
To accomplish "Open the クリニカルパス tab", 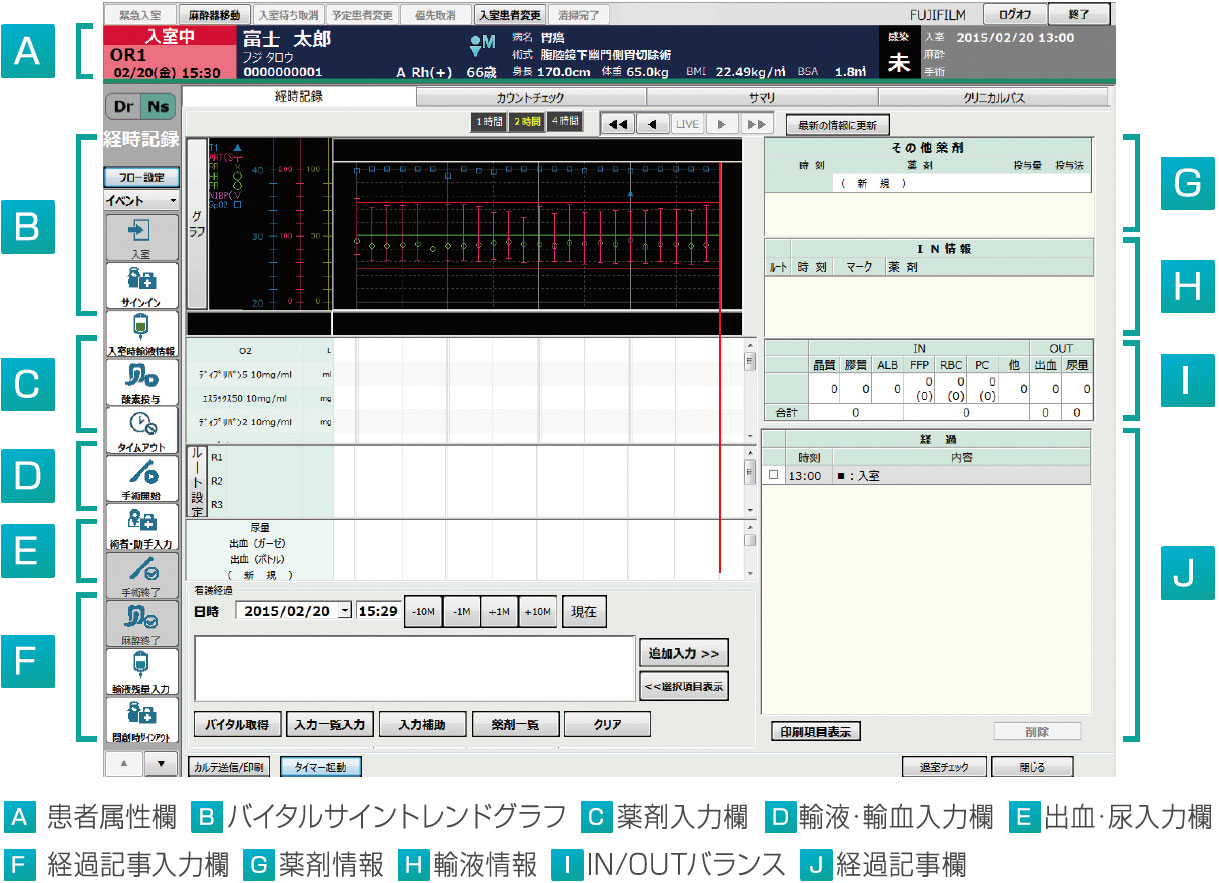I will click(993, 98).
